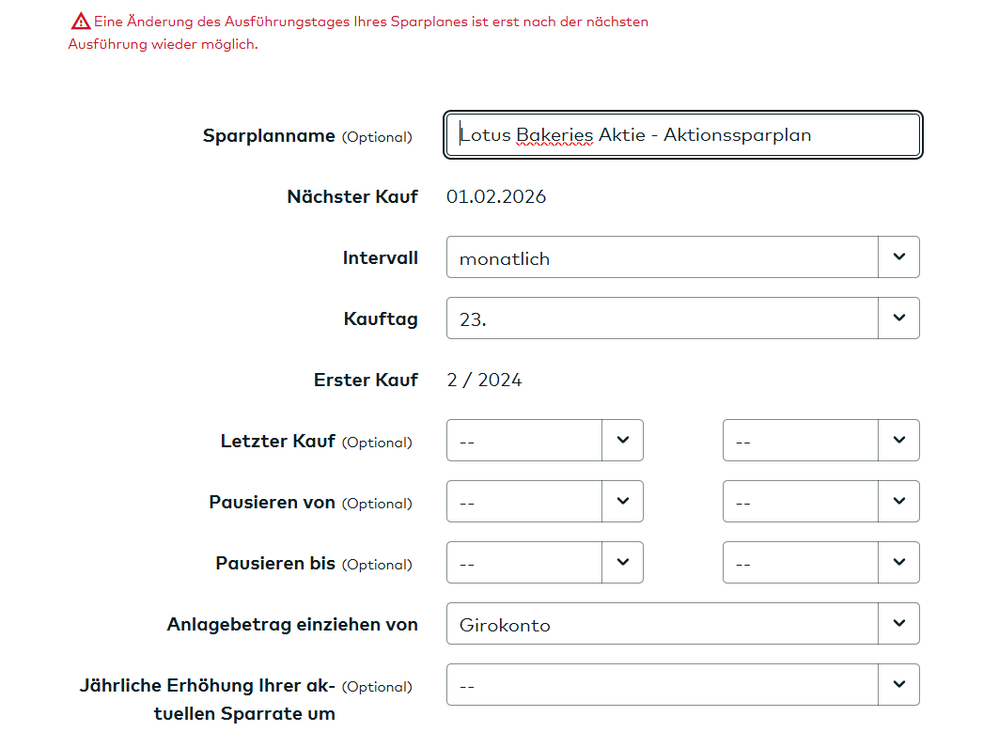Click the Pausieren bis label

(x=275, y=563)
